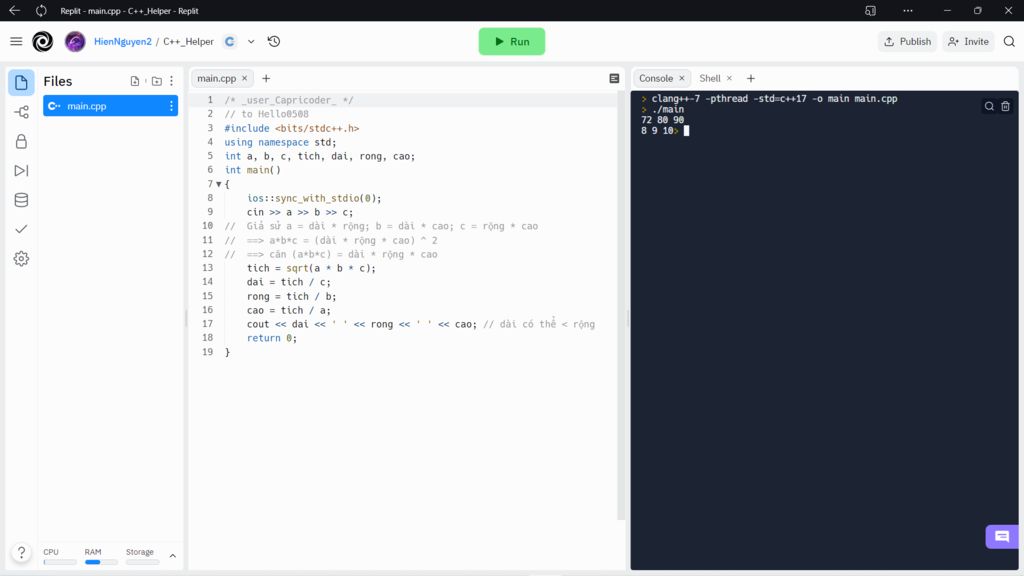The width and height of the screenshot is (1024, 576).
Task: Switch to the Shell tab
Action: point(710,78)
